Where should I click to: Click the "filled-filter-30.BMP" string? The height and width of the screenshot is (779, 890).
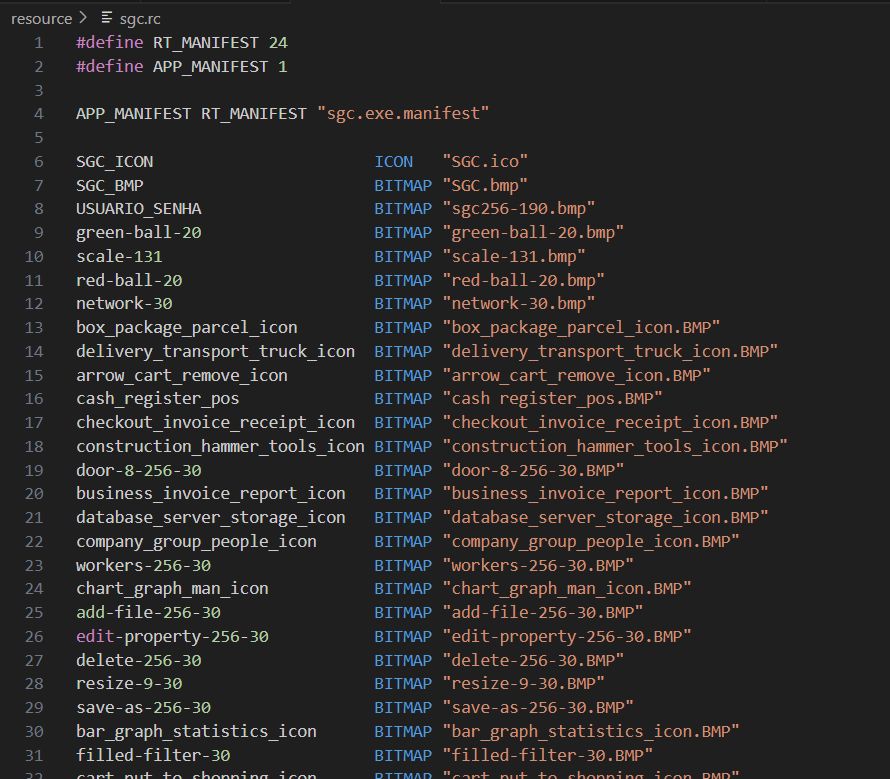tap(547, 755)
